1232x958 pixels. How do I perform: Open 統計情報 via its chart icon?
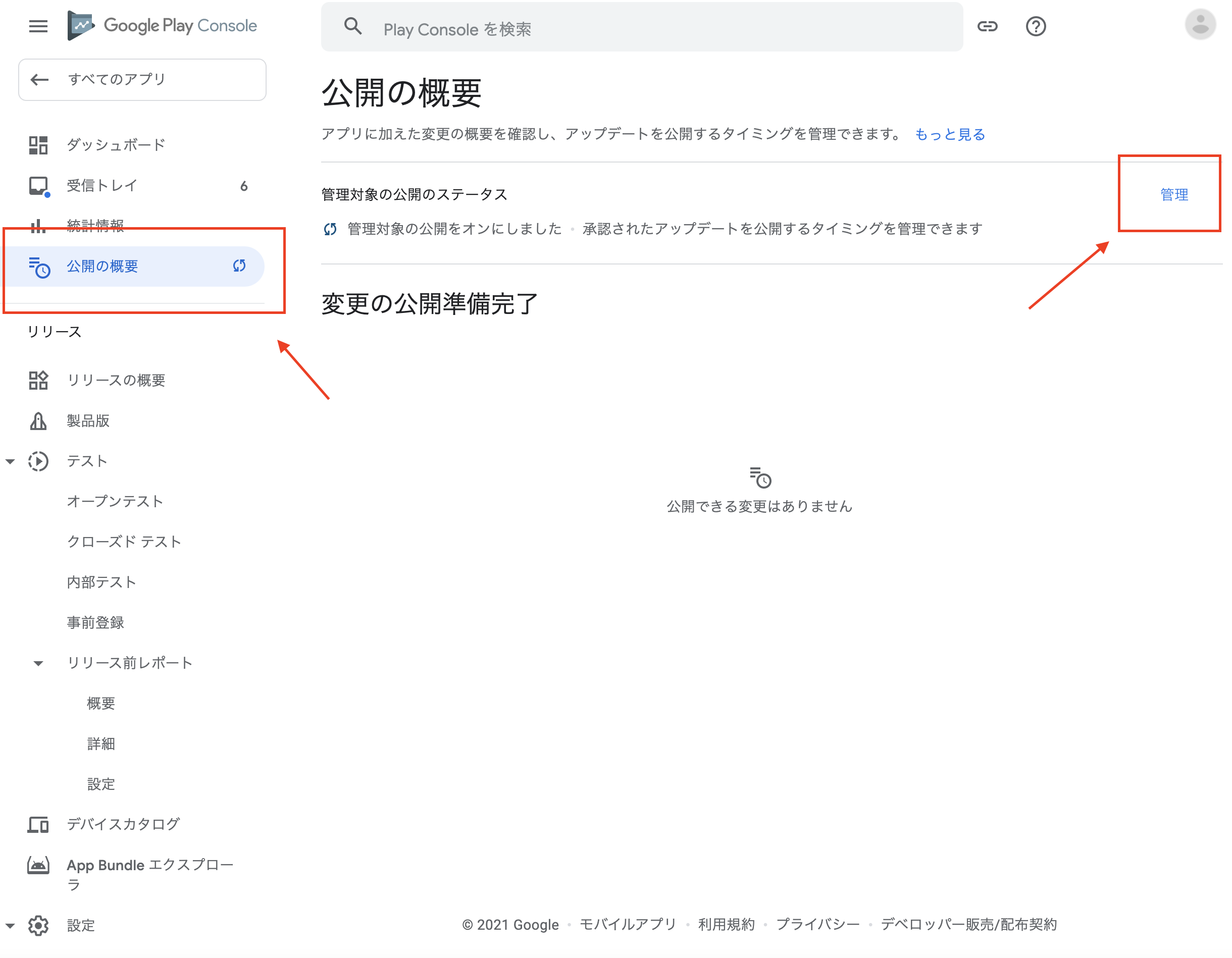coord(38,226)
